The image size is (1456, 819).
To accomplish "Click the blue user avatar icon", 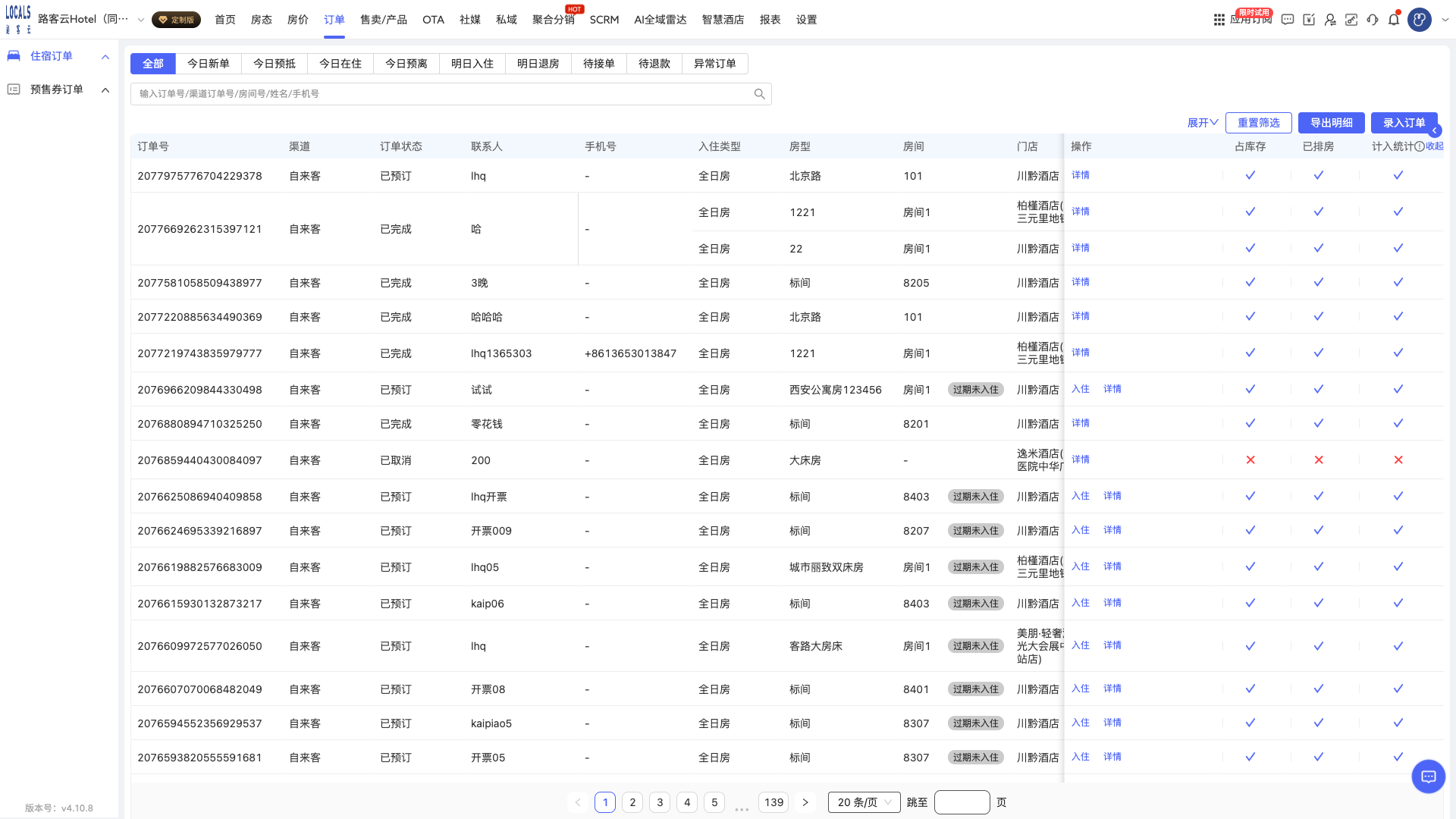I will 1420,20.
